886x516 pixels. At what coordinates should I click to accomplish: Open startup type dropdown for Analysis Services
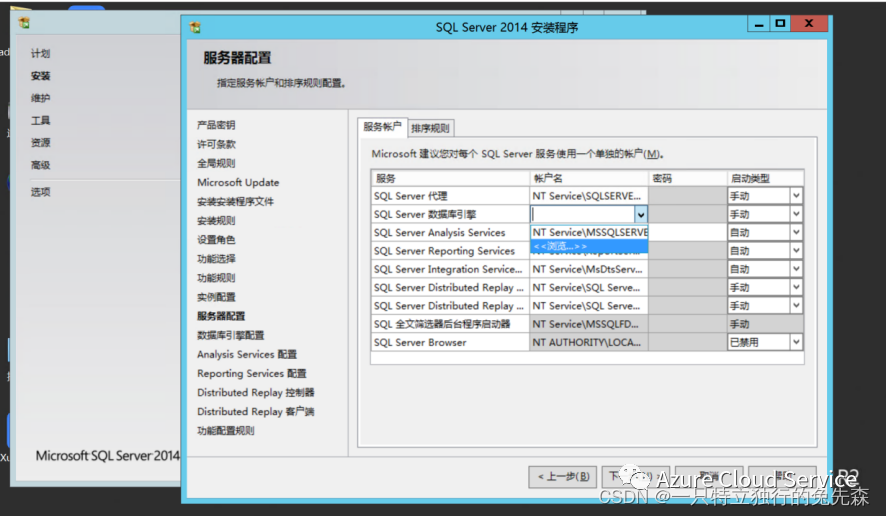[x=796, y=232]
